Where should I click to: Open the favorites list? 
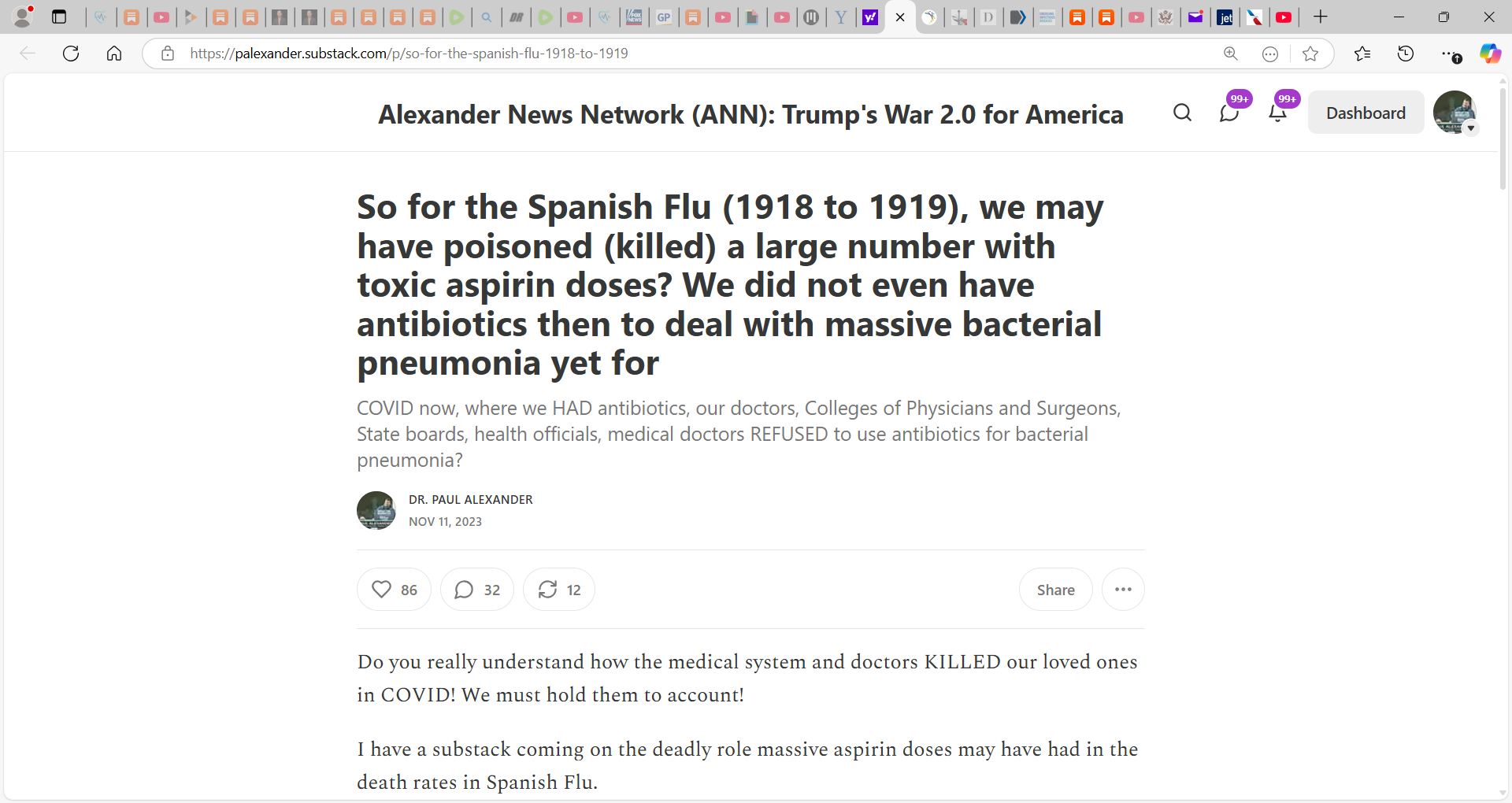[1362, 54]
